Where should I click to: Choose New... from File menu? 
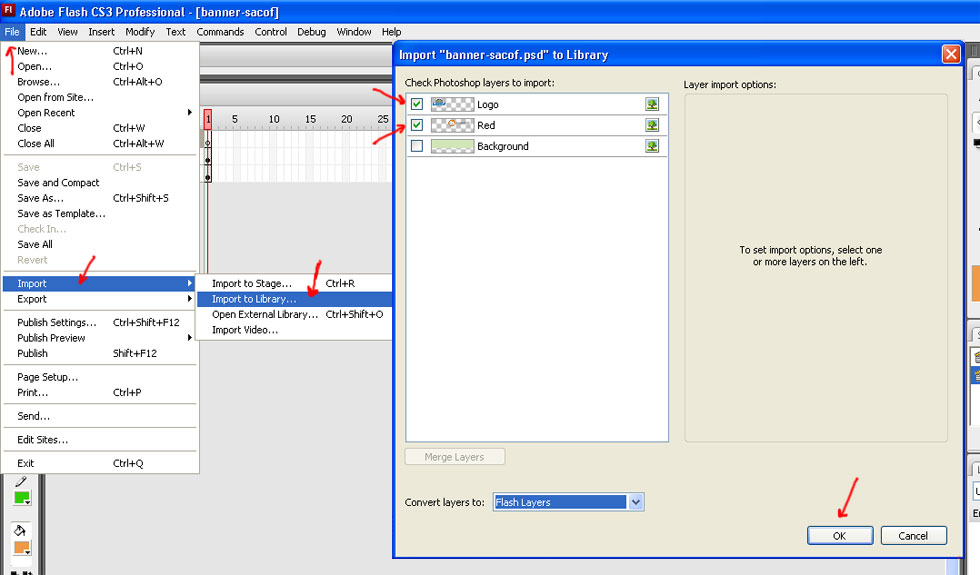pos(100,51)
